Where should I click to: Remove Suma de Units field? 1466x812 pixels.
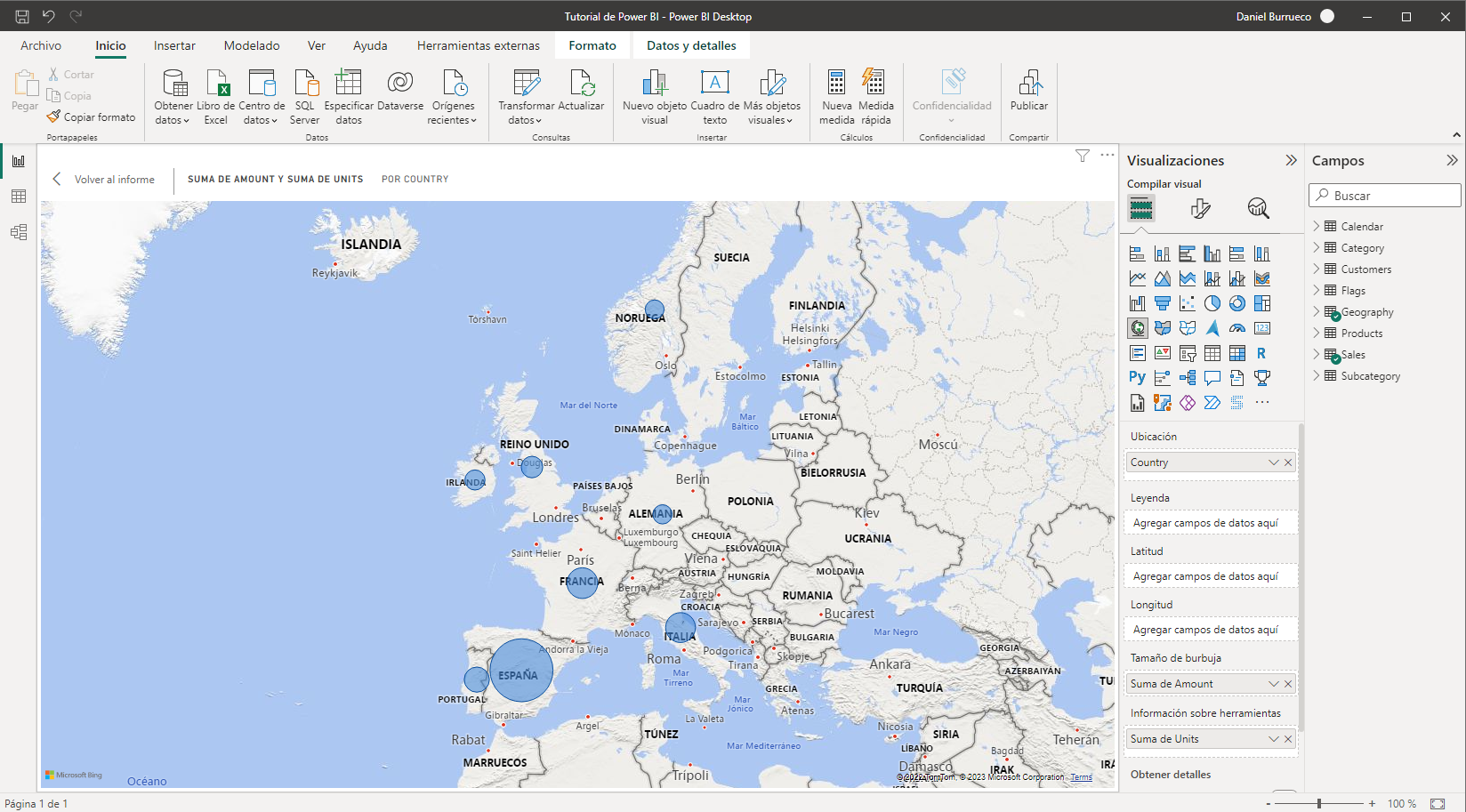1288,739
